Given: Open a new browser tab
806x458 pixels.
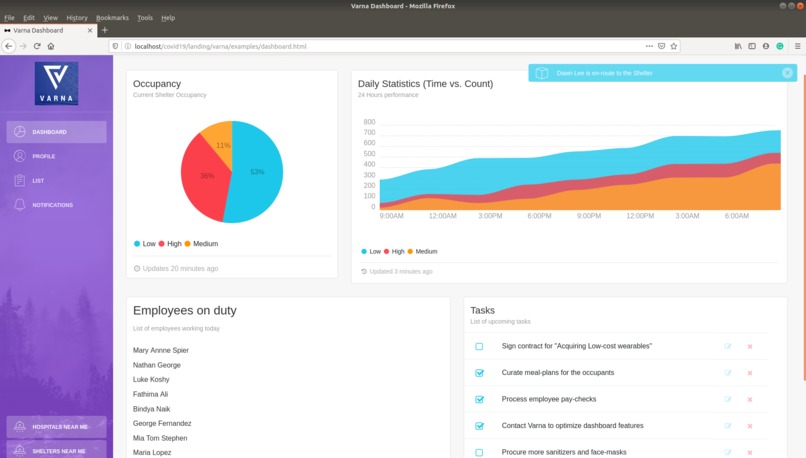Looking at the screenshot, I should point(105,30).
